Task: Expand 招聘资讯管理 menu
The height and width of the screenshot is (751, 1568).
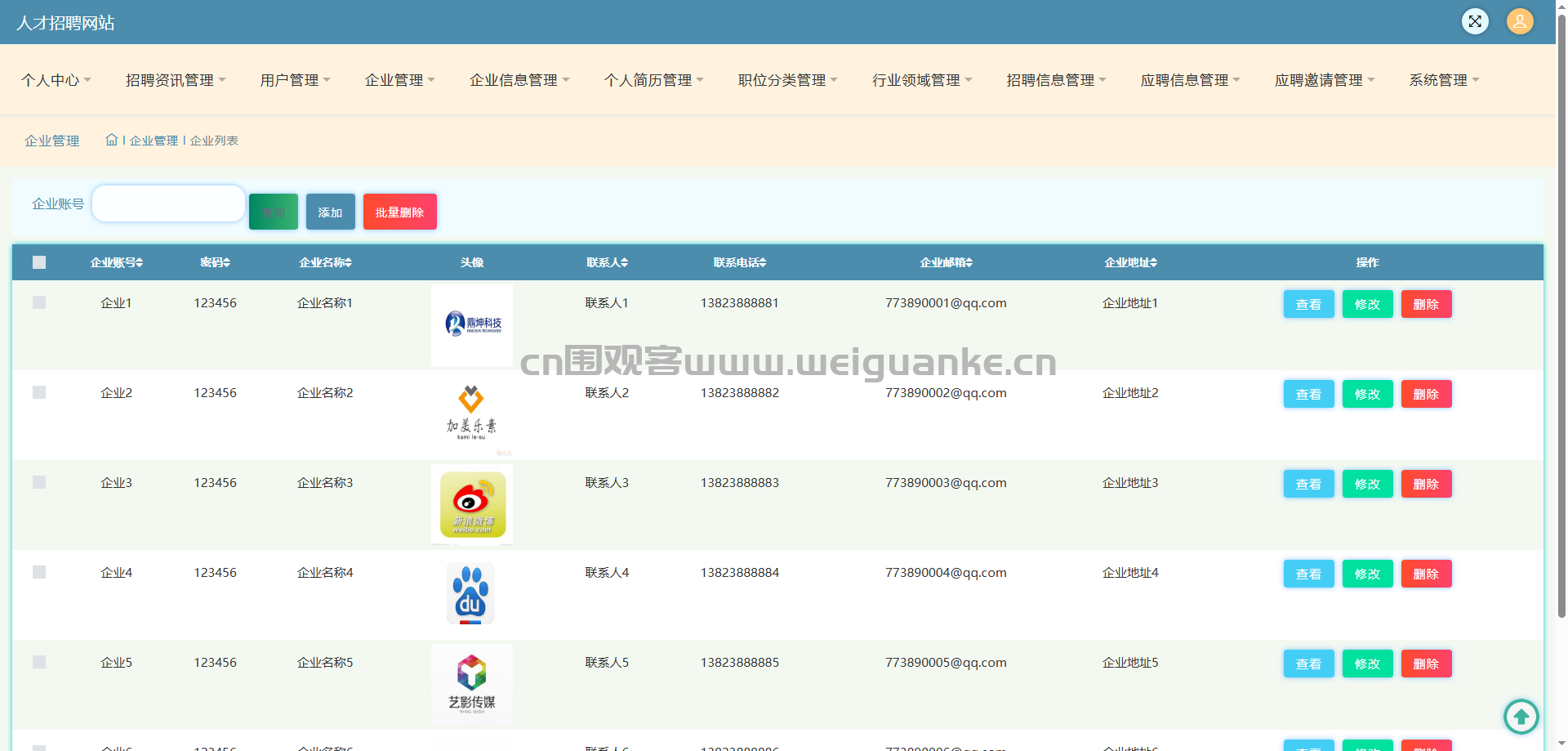Action: [x=176, y=80]
